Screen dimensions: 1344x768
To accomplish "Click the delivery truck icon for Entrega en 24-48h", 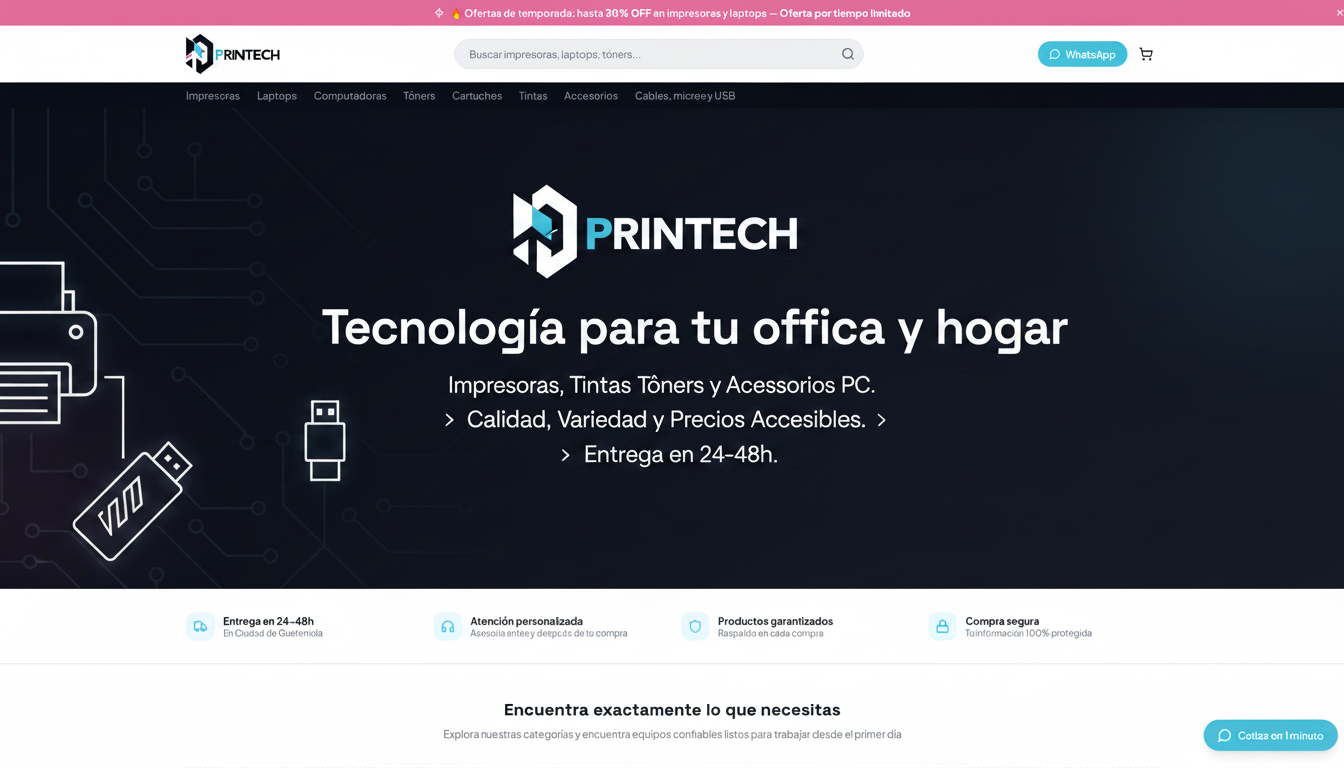I will tap(200, 626).
